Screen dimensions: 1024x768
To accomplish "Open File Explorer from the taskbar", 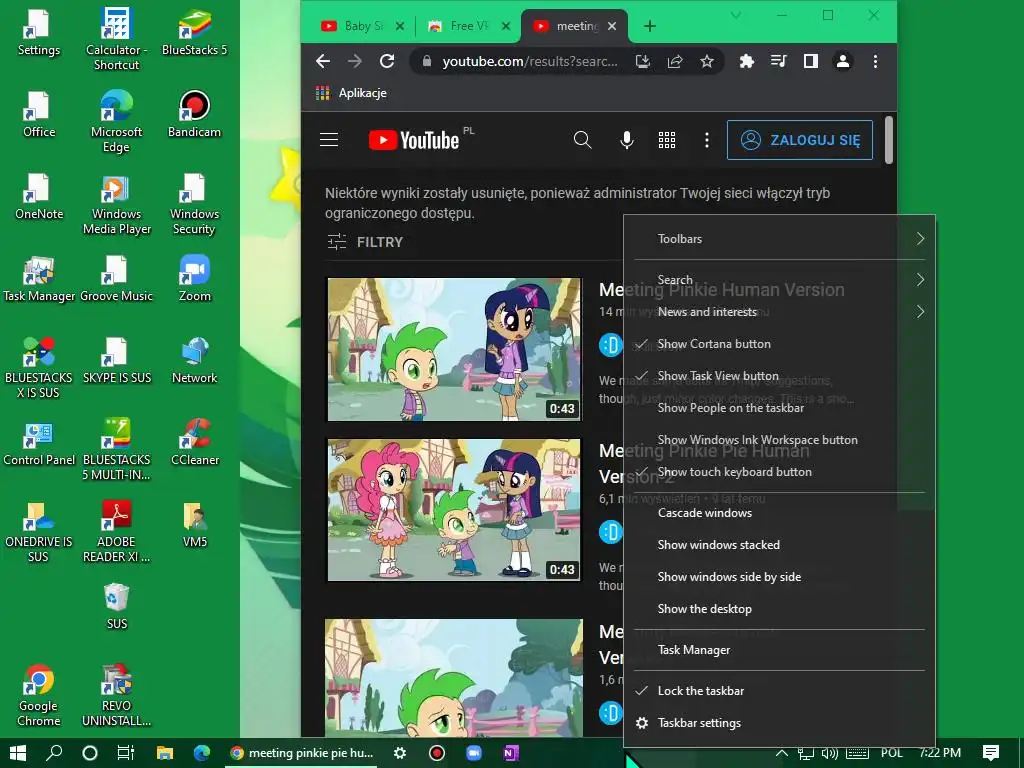I will click(x=165, y=753).
